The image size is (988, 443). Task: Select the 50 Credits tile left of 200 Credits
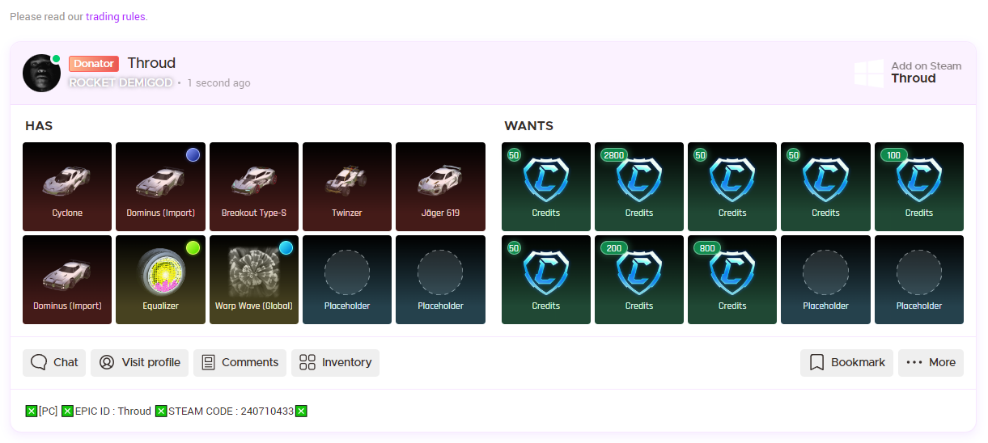tap(546, 280)
